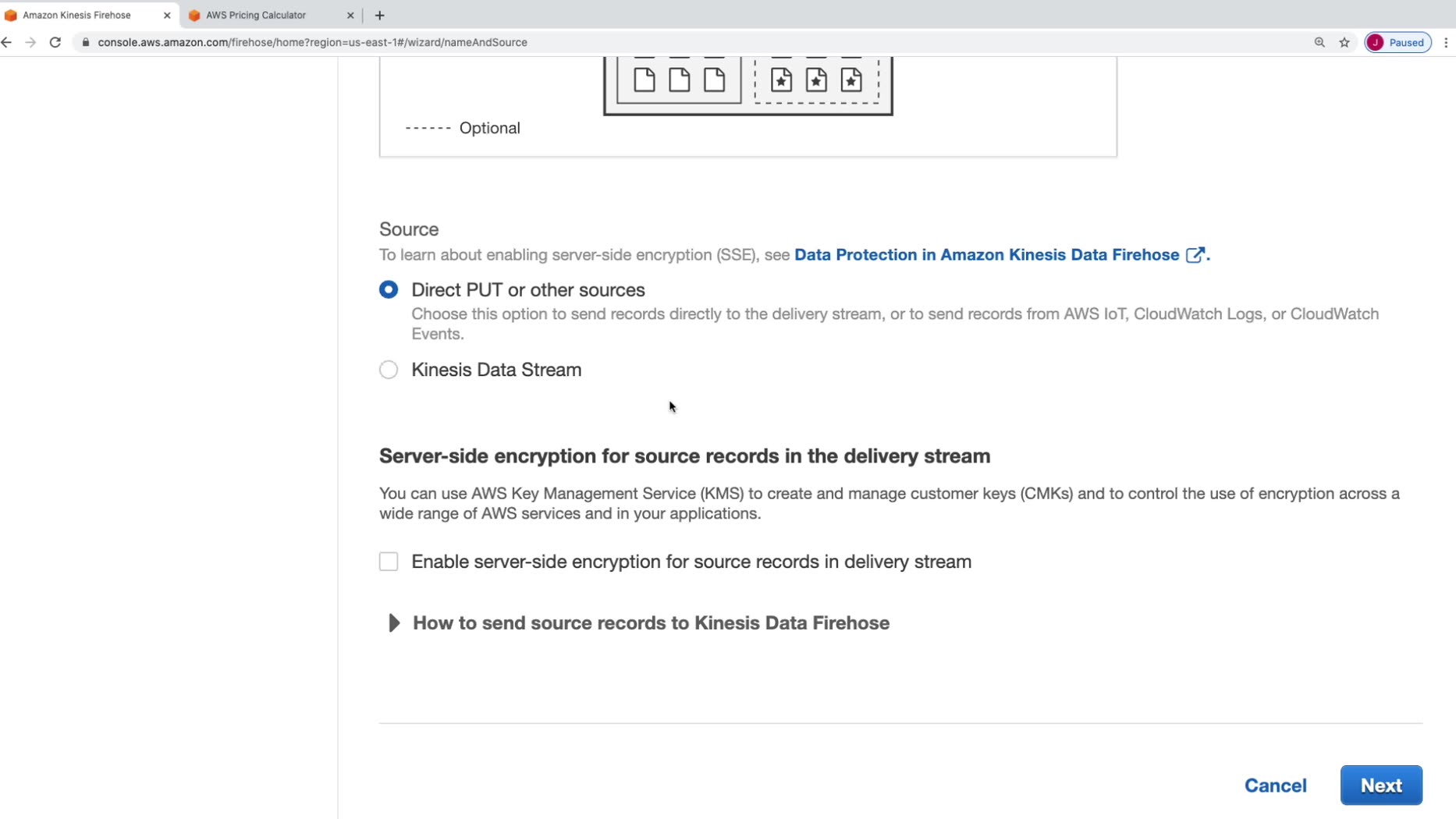This screenshot has width=1456, height=819.
Task: Click the site lock icon
Action: point(86,42)
